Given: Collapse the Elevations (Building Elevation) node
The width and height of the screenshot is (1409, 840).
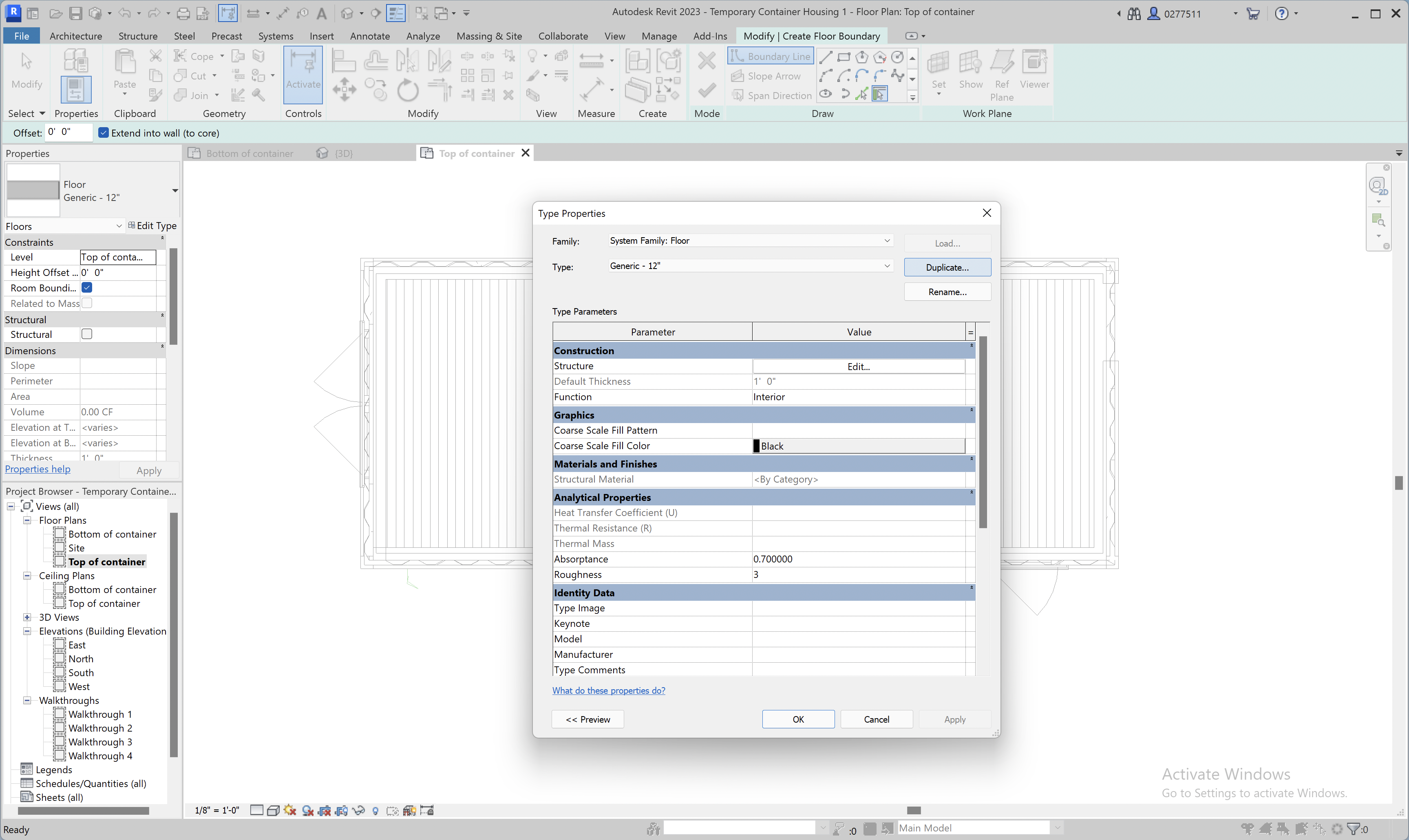Looking at the screenshot, I should pos(27,631).
